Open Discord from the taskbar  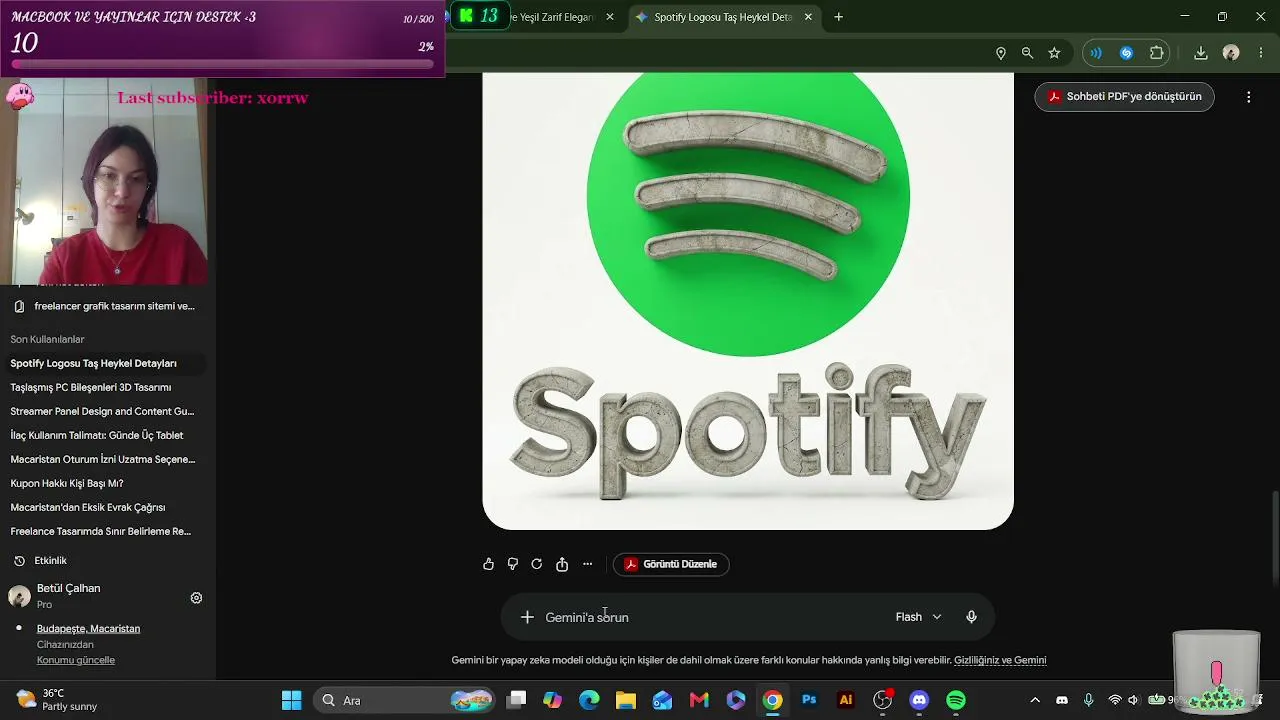point(919,700)
